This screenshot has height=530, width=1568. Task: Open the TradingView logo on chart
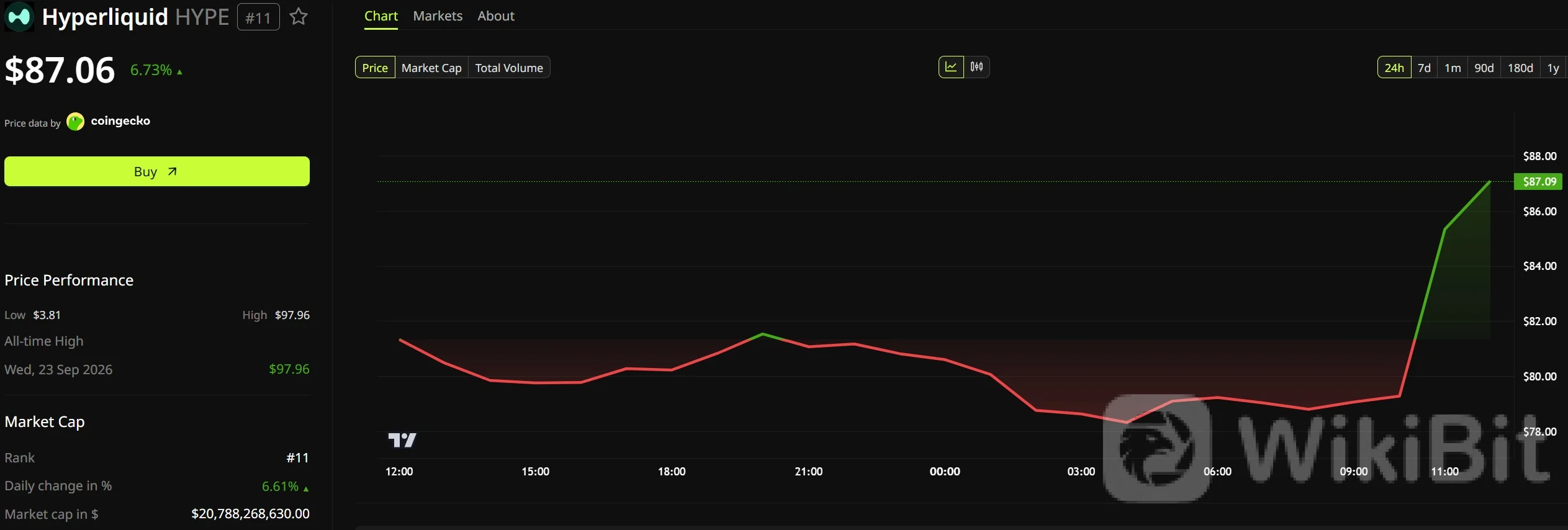point(402,440)
